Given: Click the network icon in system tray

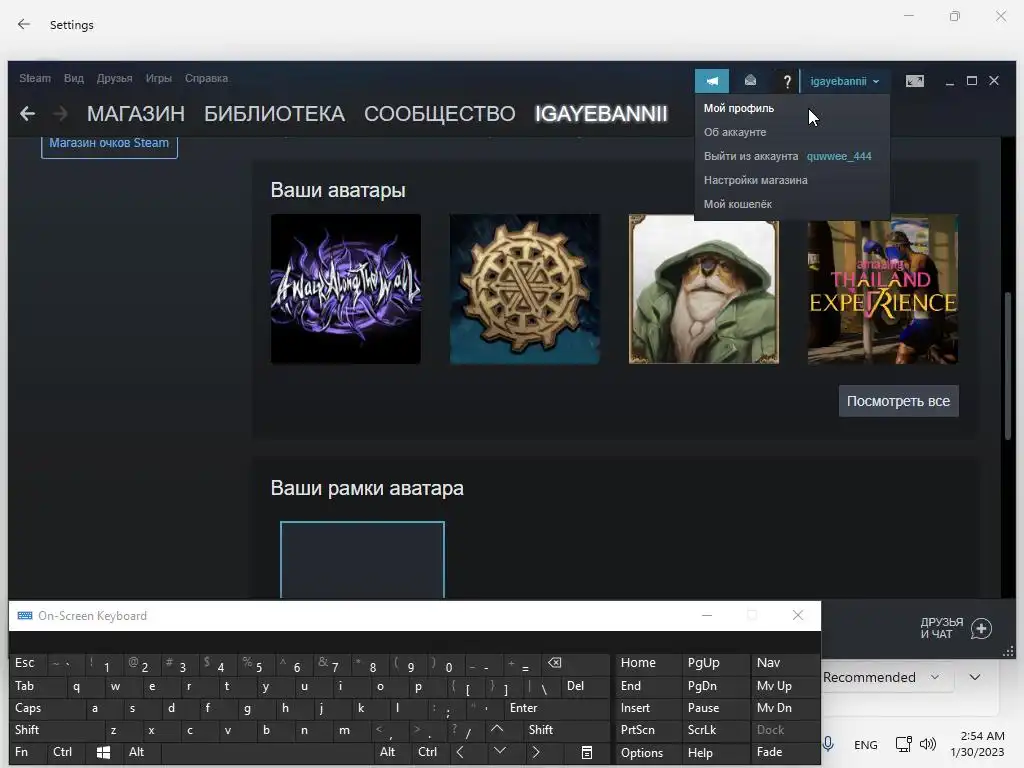Looking at the screenshot, I should pos(904,744).
